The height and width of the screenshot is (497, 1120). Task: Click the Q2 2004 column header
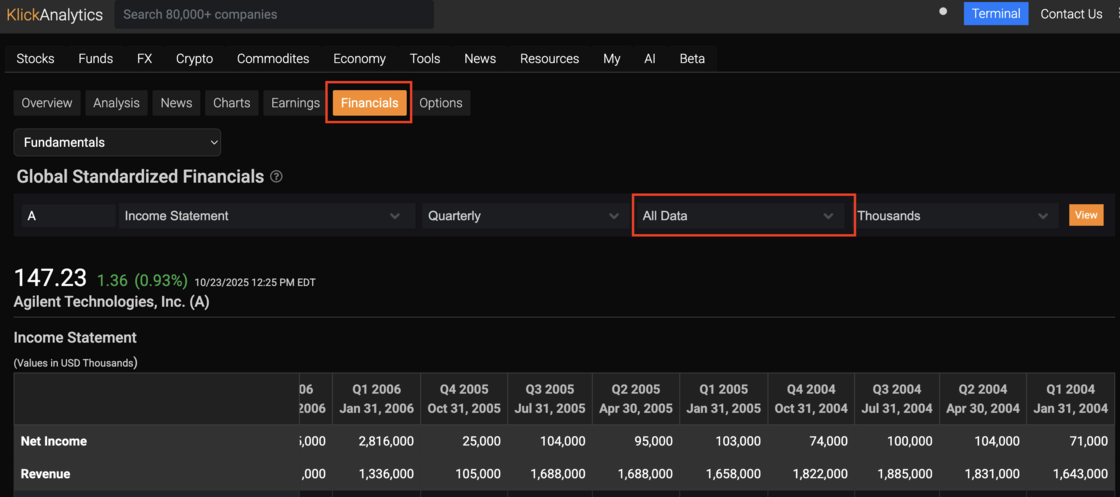tap(983, 399)
